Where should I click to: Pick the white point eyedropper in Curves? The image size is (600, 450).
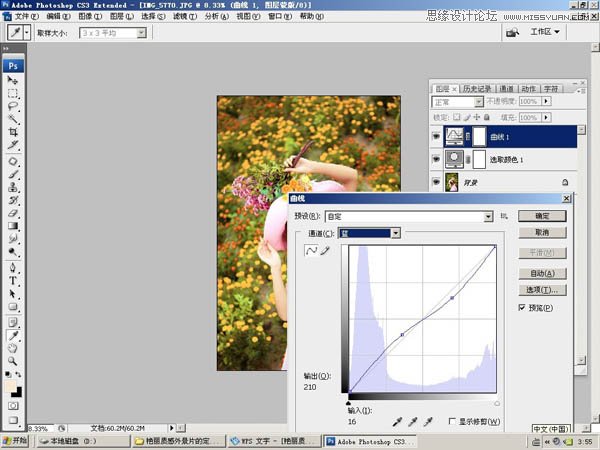[430, 423]
